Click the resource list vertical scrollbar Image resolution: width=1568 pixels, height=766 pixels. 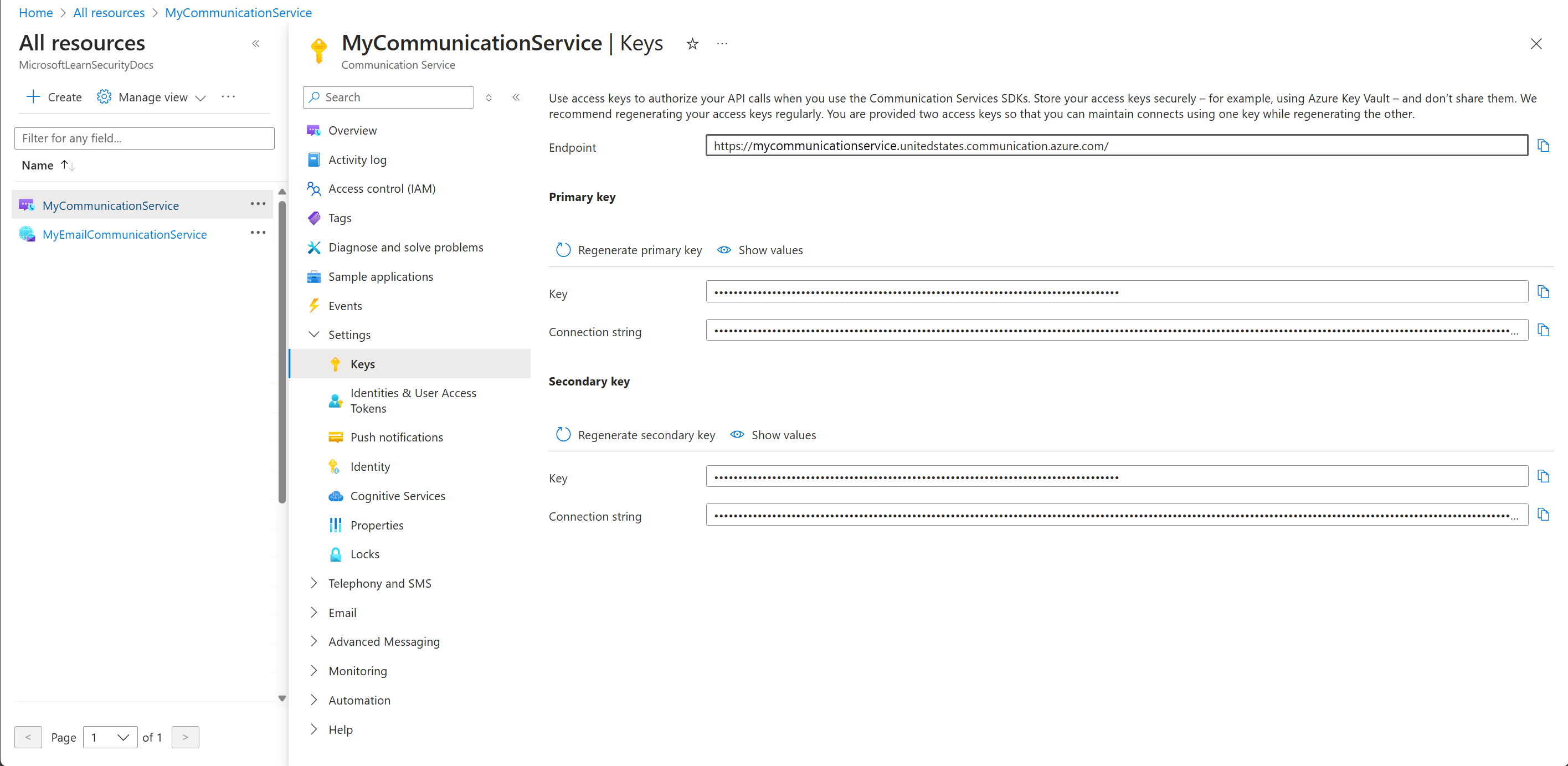(x=282, y=351)
